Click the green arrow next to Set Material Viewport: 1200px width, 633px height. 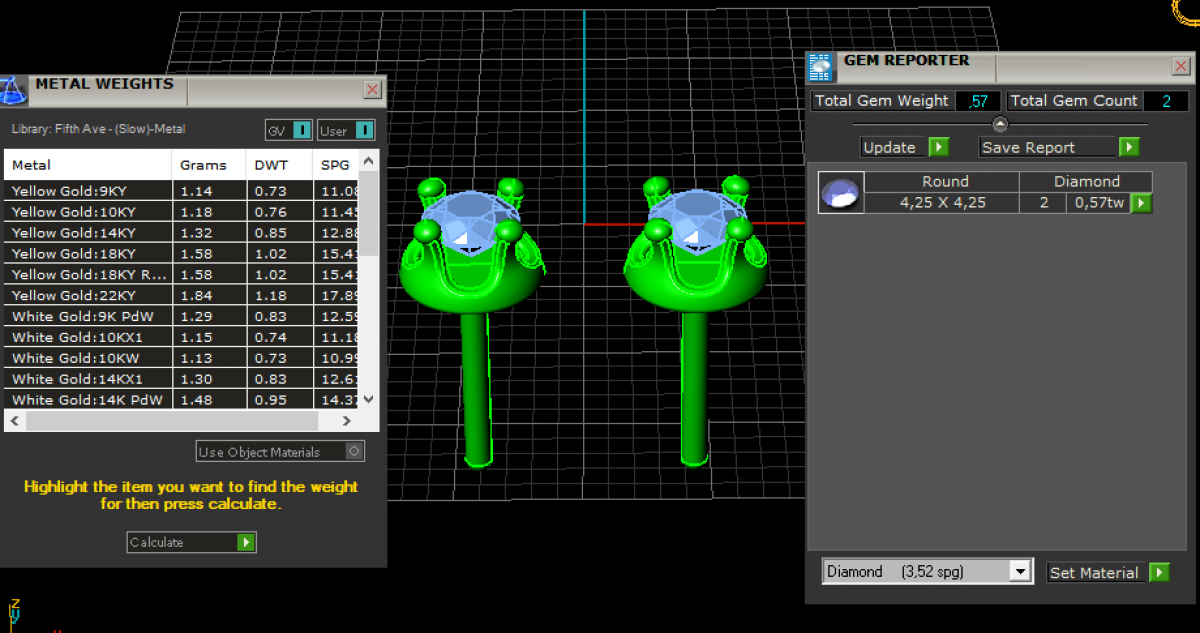pyautogui.click(x=1159, y=572)
